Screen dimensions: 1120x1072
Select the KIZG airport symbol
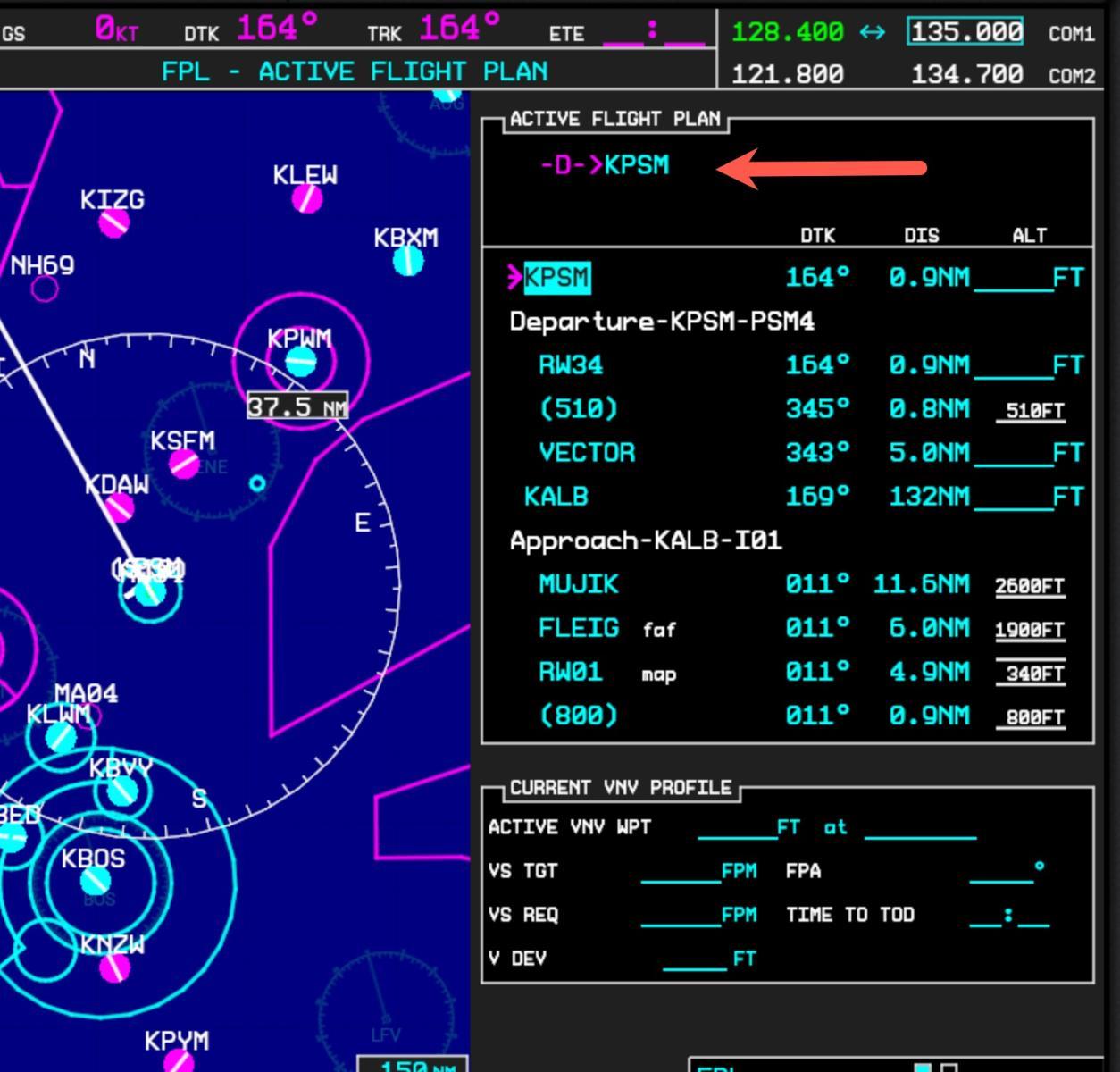pyautogui.click(x=113, y=222)
